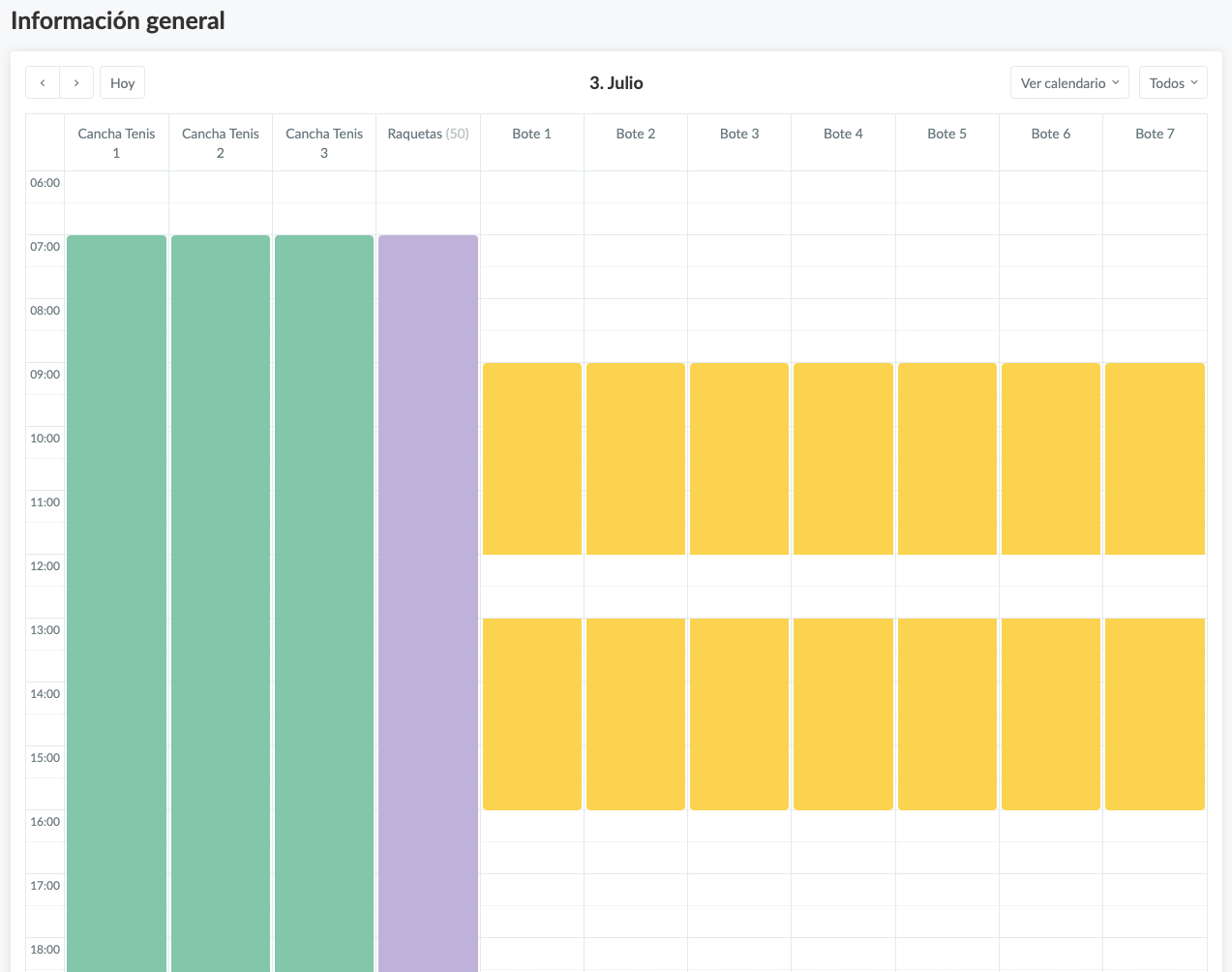1232x972 pixels.
Task: Open Bote 7 morning yellow booking
Action: 1155,458
